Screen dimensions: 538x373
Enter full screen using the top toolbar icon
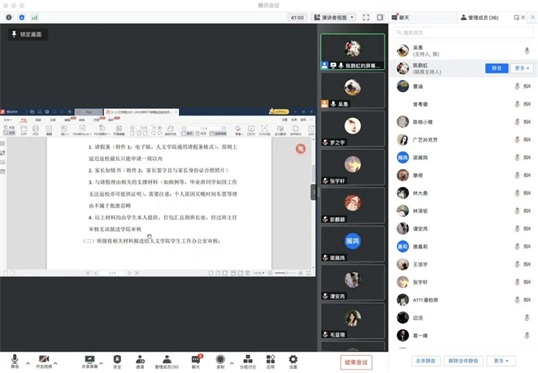pyautogui.click(x=366, y=17)
